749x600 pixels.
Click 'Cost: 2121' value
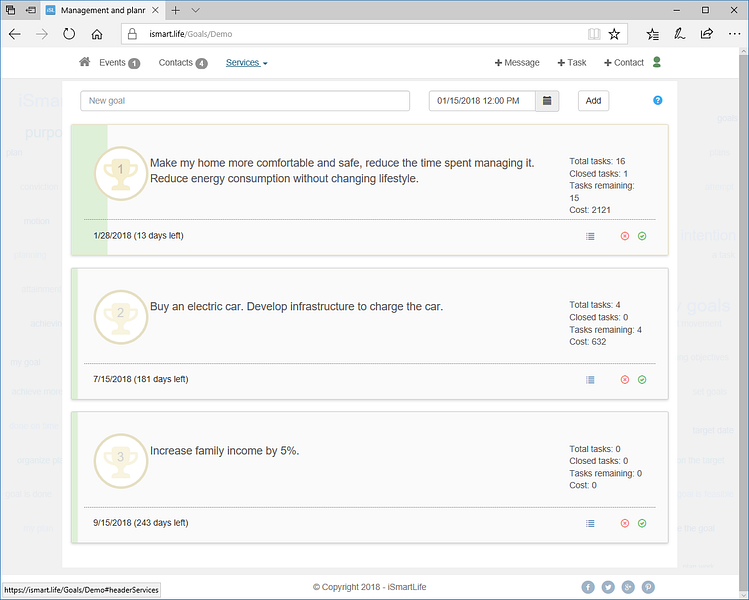[x=590, y=210]
